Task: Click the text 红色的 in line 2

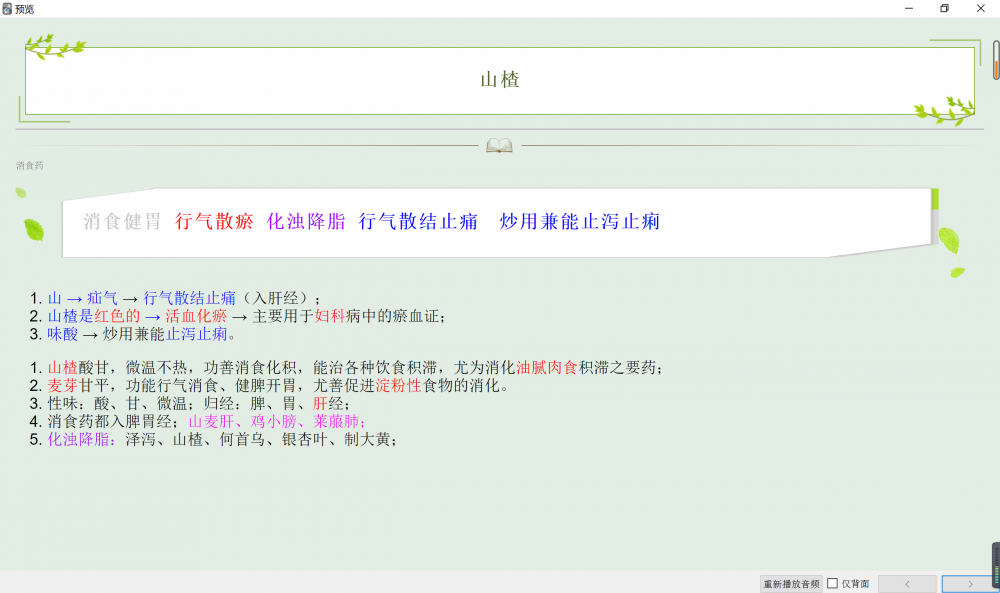Action: 117,316
